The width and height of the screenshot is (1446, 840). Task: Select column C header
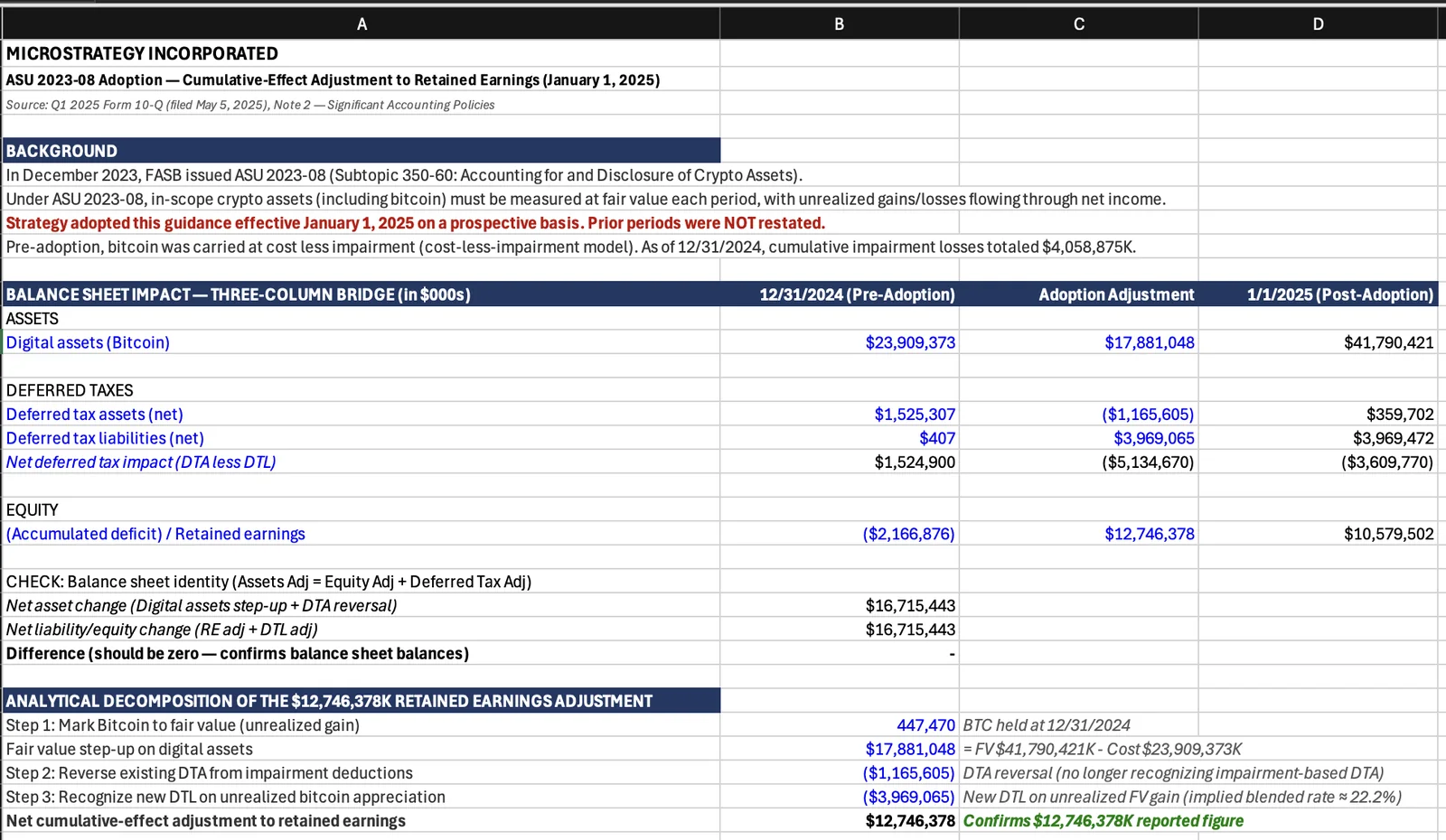tap(1079, 24)
